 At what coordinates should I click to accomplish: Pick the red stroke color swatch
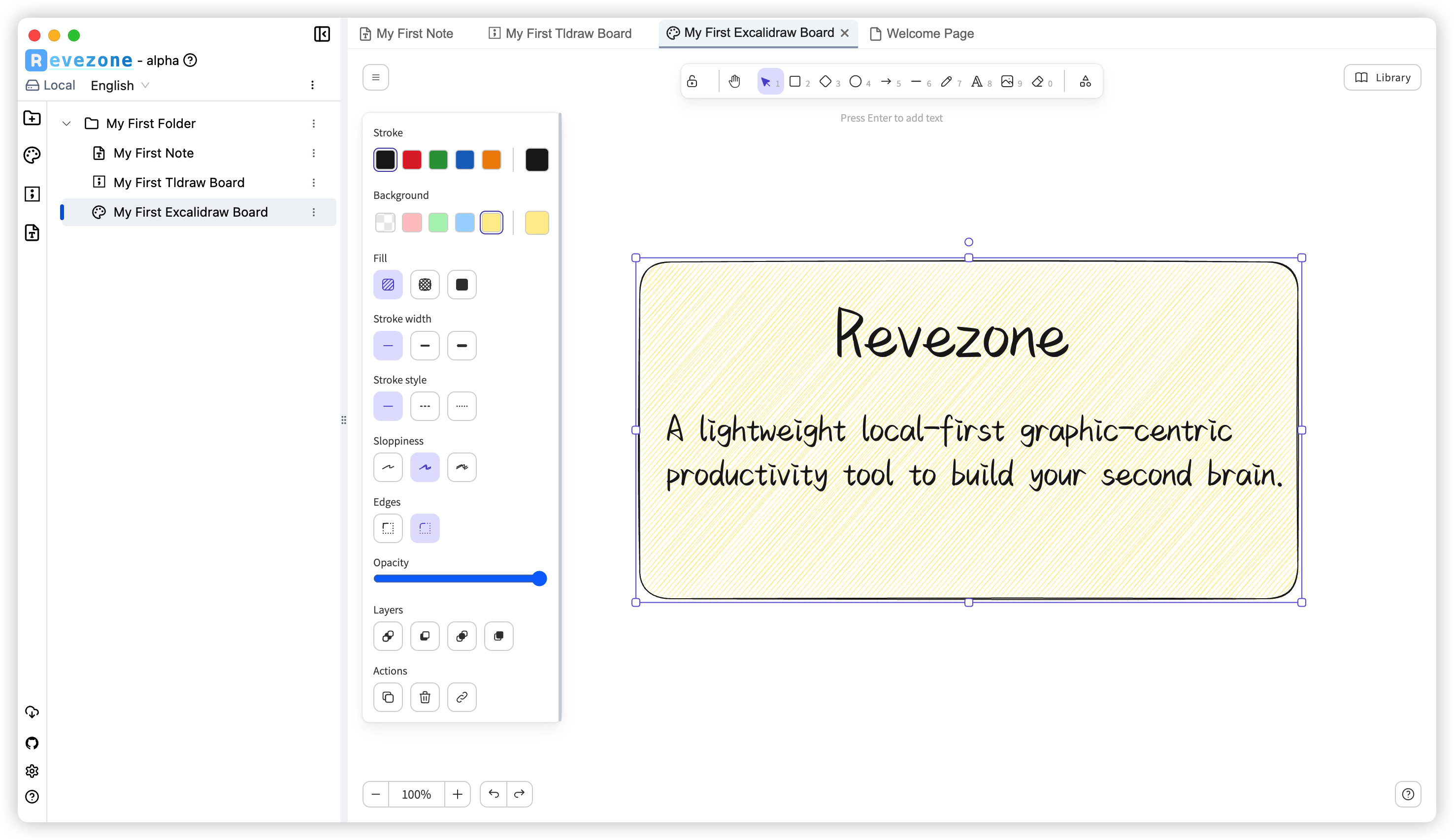point(412,159)
